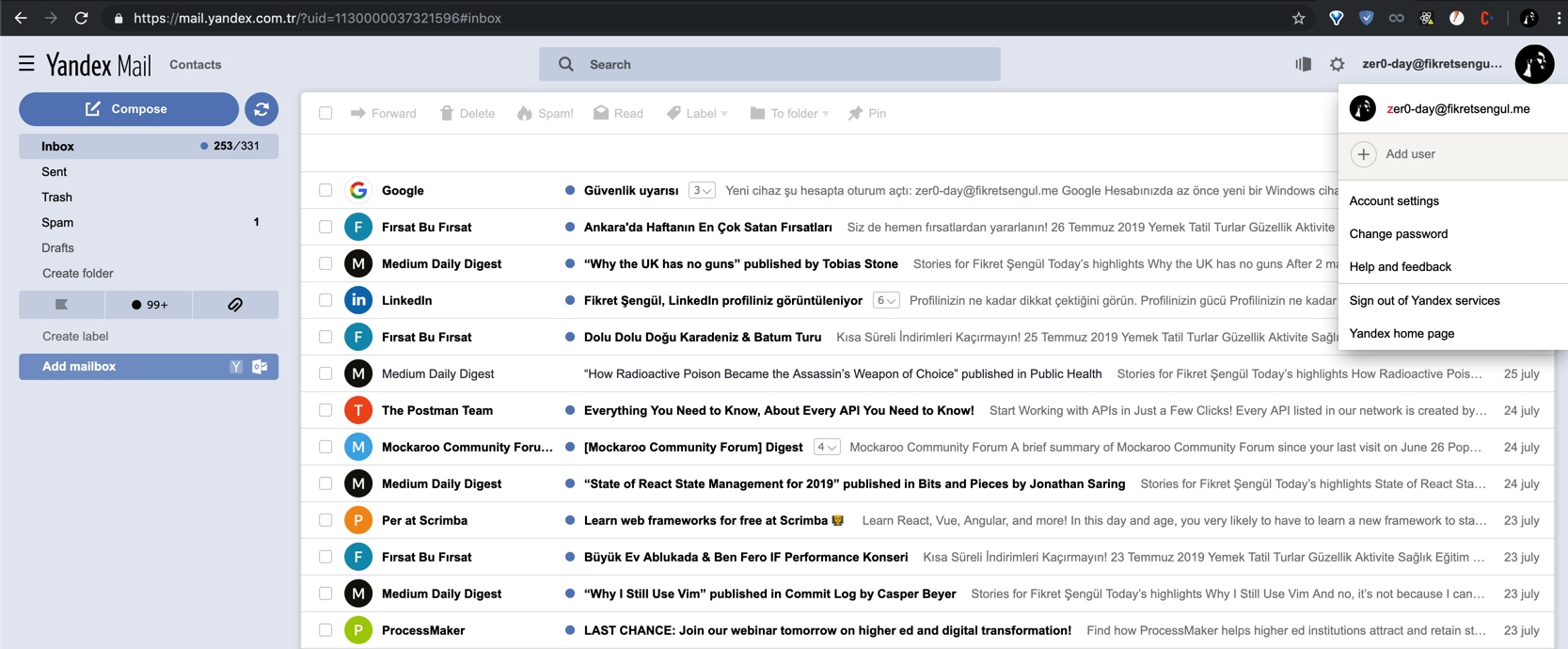The height and width of the screenshot is (649, 1568).
Task: Click Create label link
Action: 75,337
